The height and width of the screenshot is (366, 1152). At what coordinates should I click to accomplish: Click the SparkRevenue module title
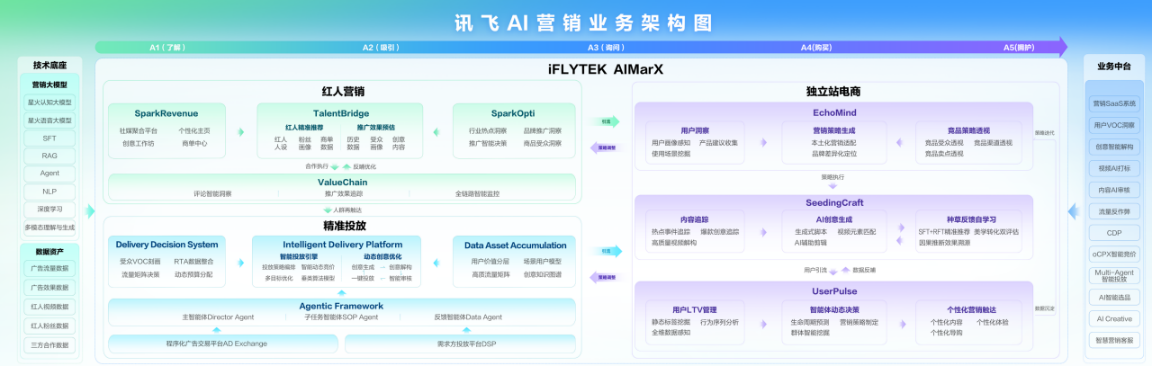(x=166, y=114)
